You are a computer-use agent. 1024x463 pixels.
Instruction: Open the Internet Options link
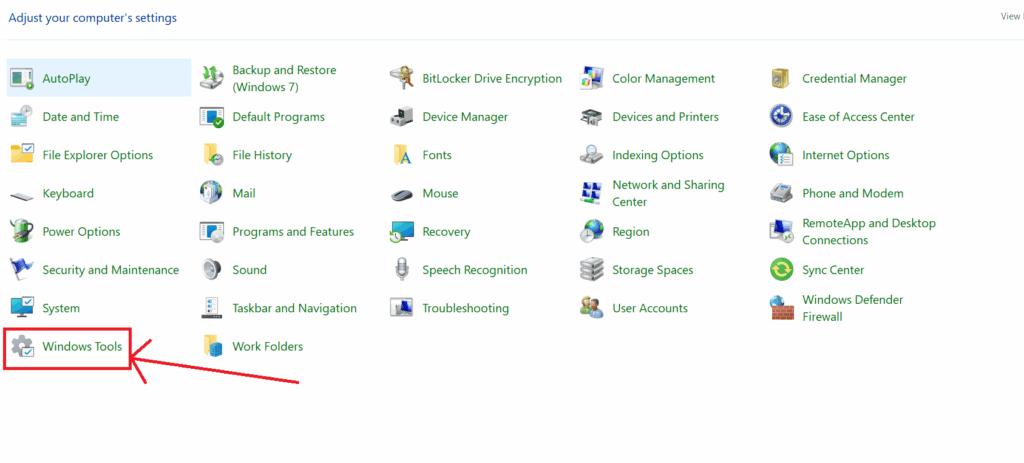pyautogui.click(x=846, y=155)
